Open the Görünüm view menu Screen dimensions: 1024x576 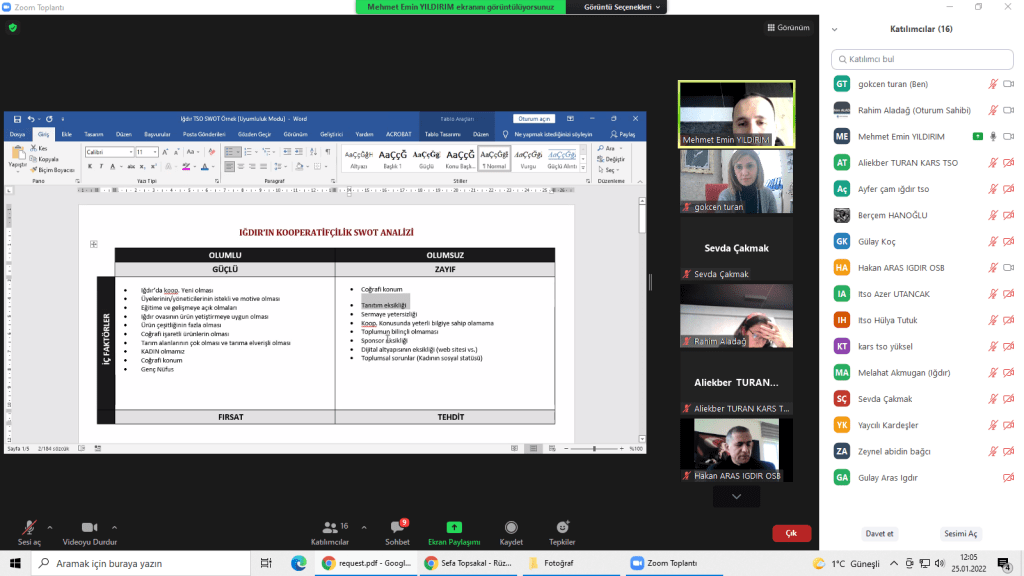(x=788, y=28)
